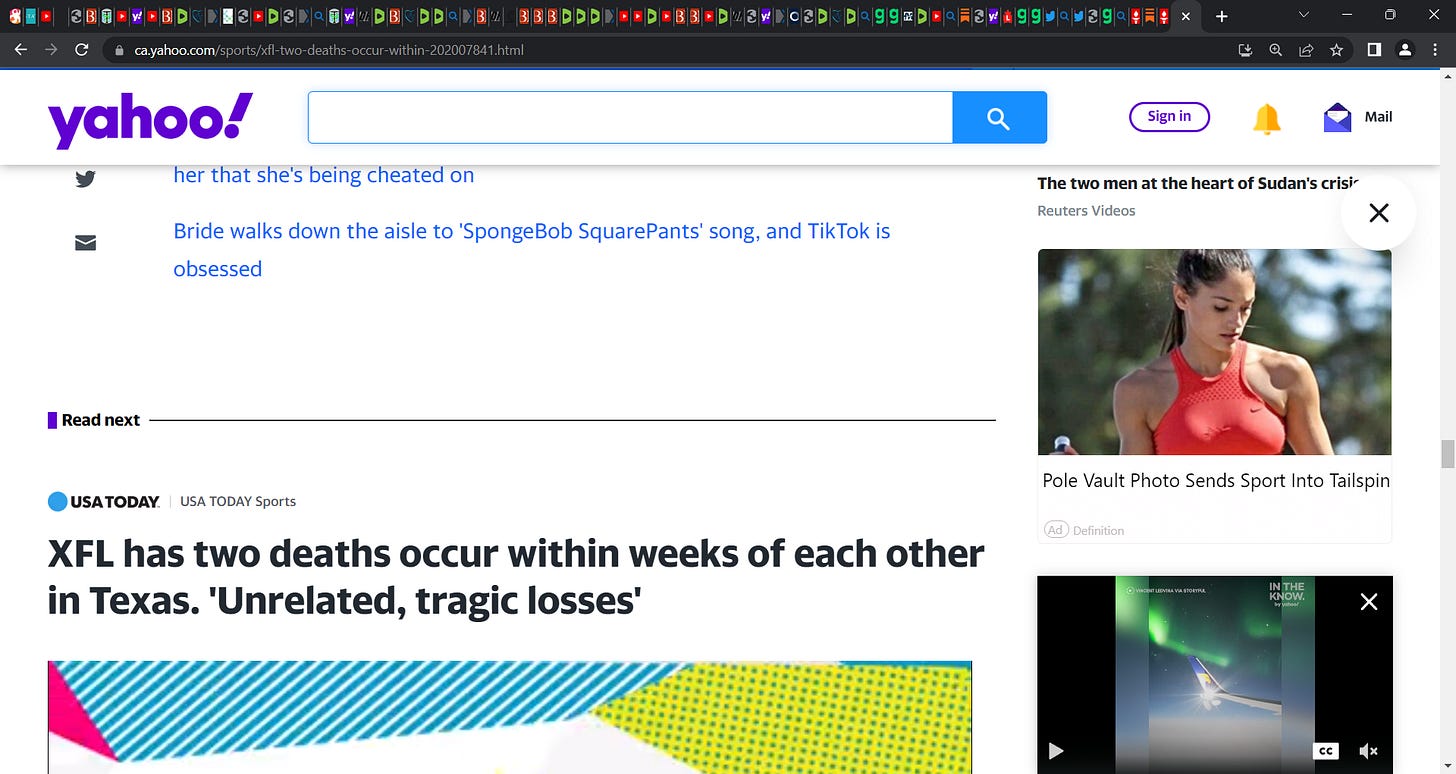Close the active browser tab

[1185, 16]
